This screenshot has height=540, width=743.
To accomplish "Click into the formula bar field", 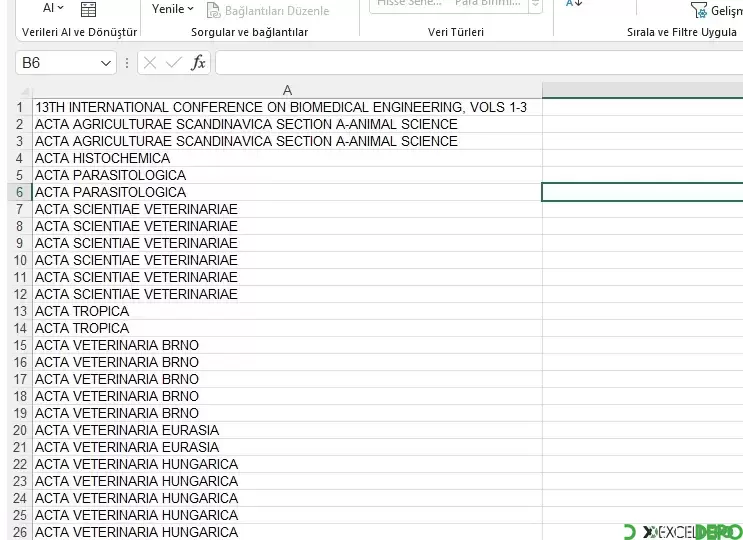I will tap(479, 63).
